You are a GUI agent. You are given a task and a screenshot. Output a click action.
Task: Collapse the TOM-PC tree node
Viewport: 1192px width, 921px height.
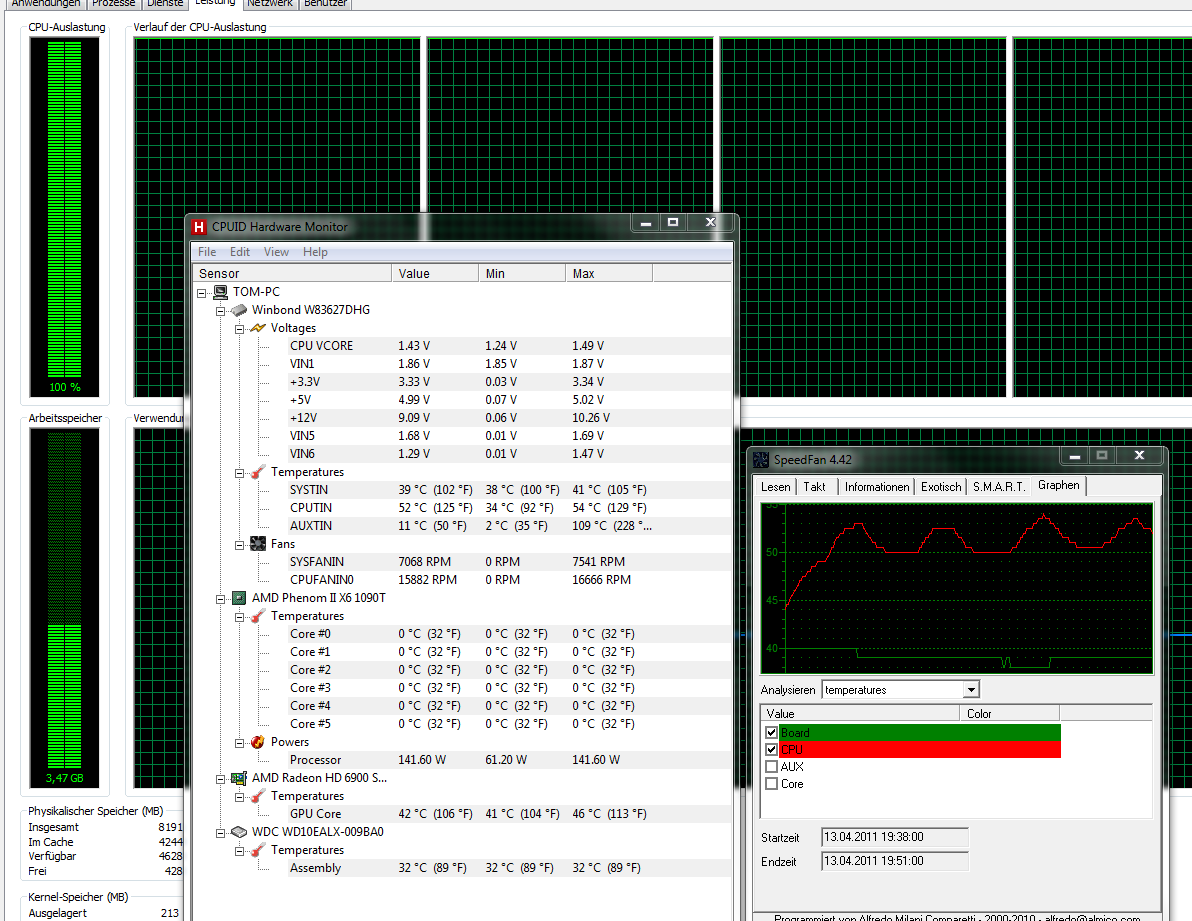coord(201,293)
